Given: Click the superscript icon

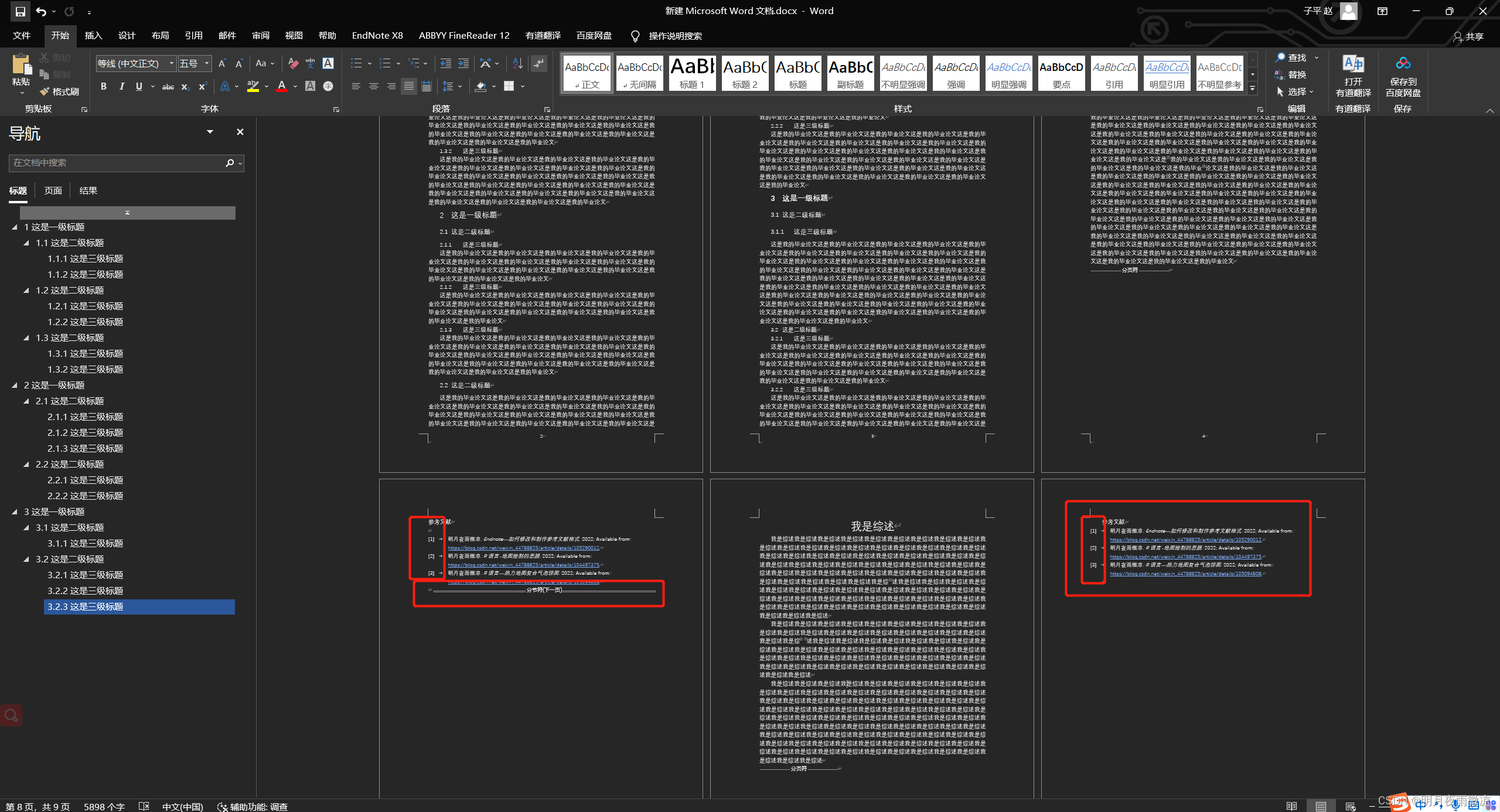Looking at the screenshot, I should pos(203,87).
